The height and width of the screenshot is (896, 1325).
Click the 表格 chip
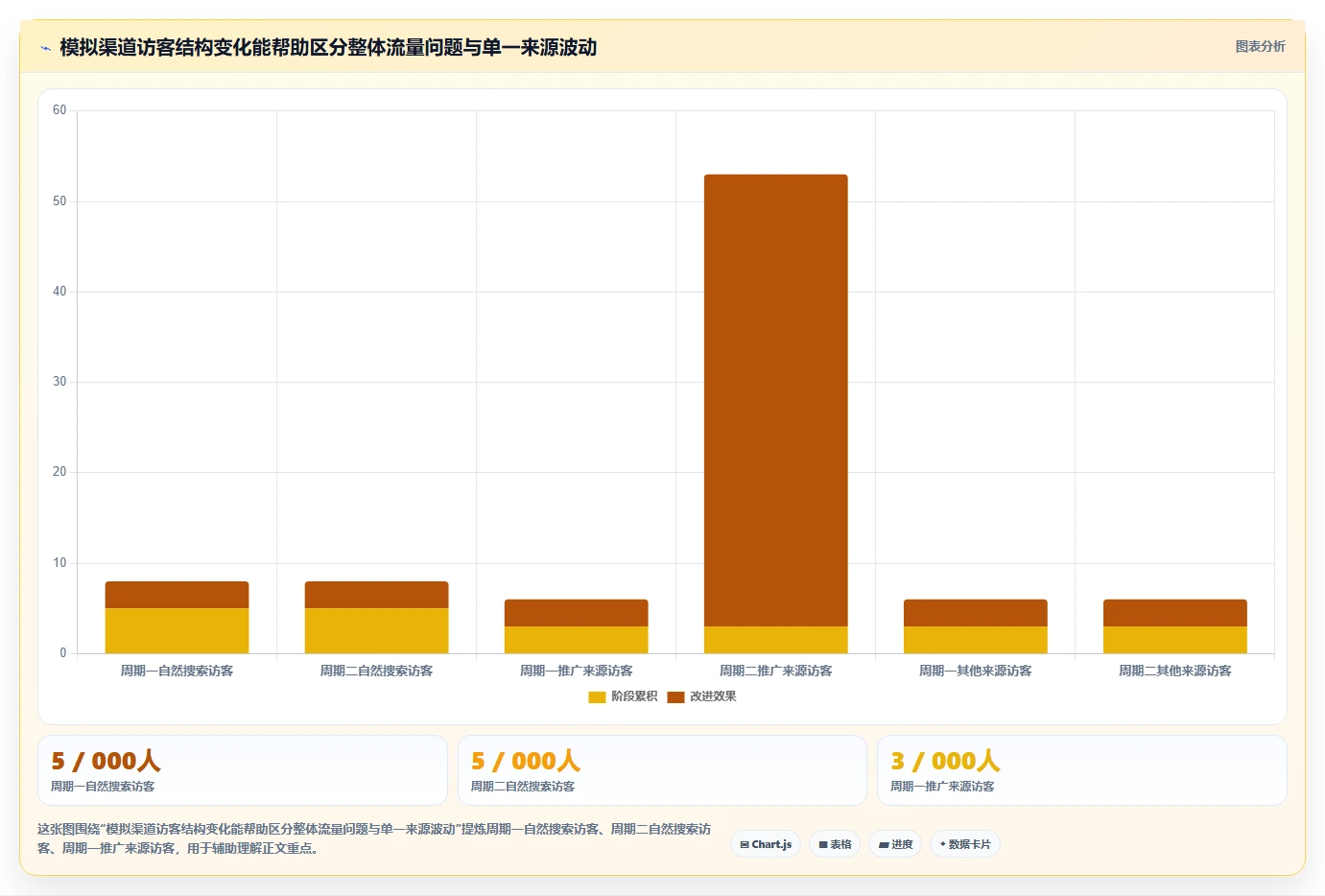pos(835,844)
